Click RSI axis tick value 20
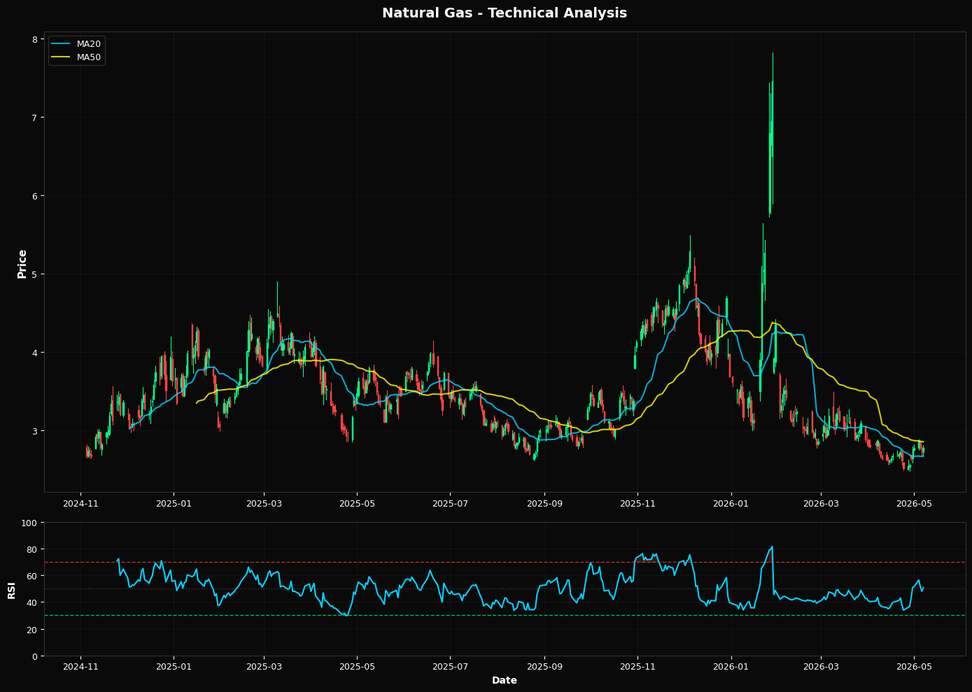972x692 pixels. coord(34,629)
